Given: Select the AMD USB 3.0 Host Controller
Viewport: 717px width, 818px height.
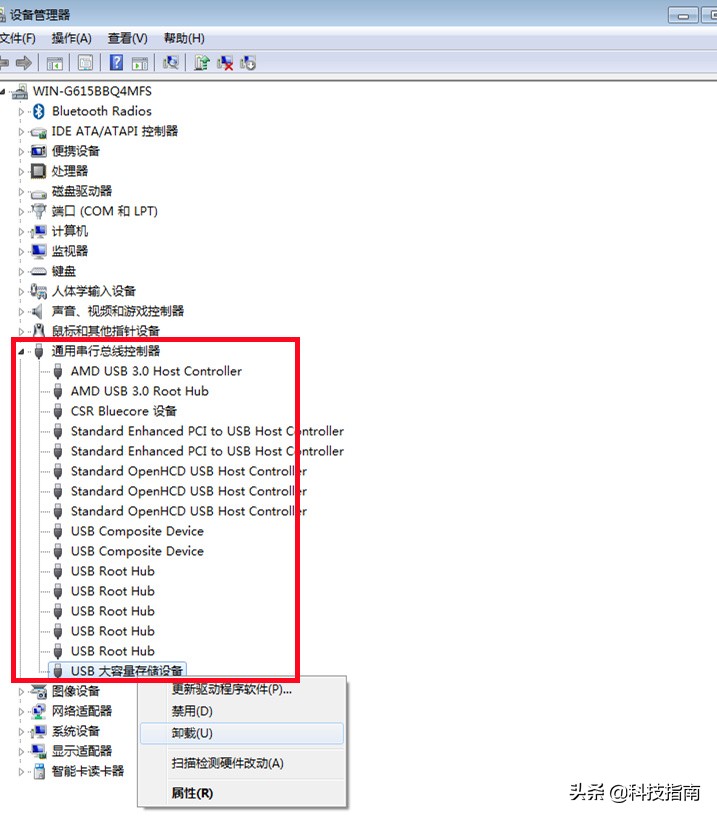Looking at the screenshot, I should tap(155, 371).
